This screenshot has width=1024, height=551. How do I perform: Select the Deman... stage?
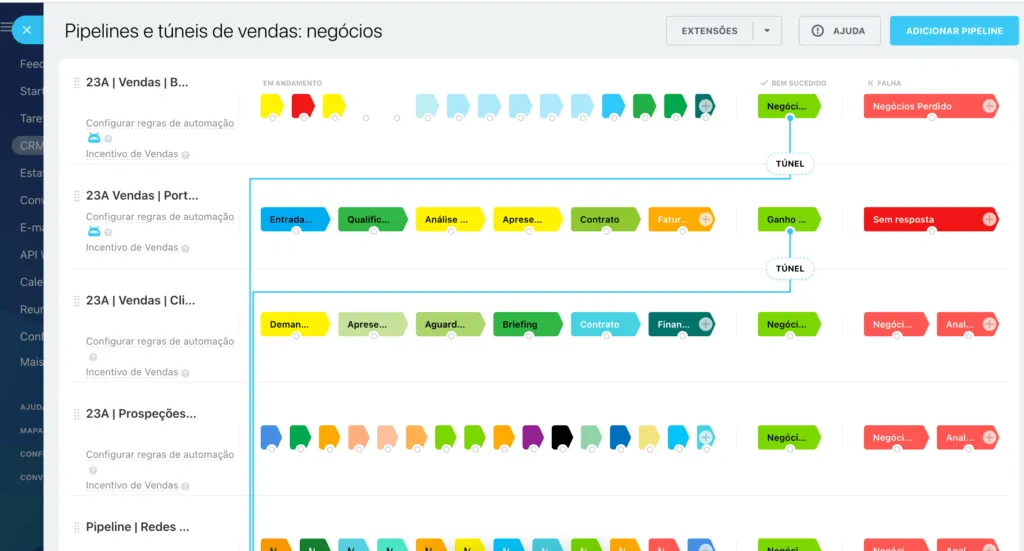tap(295, 324)
